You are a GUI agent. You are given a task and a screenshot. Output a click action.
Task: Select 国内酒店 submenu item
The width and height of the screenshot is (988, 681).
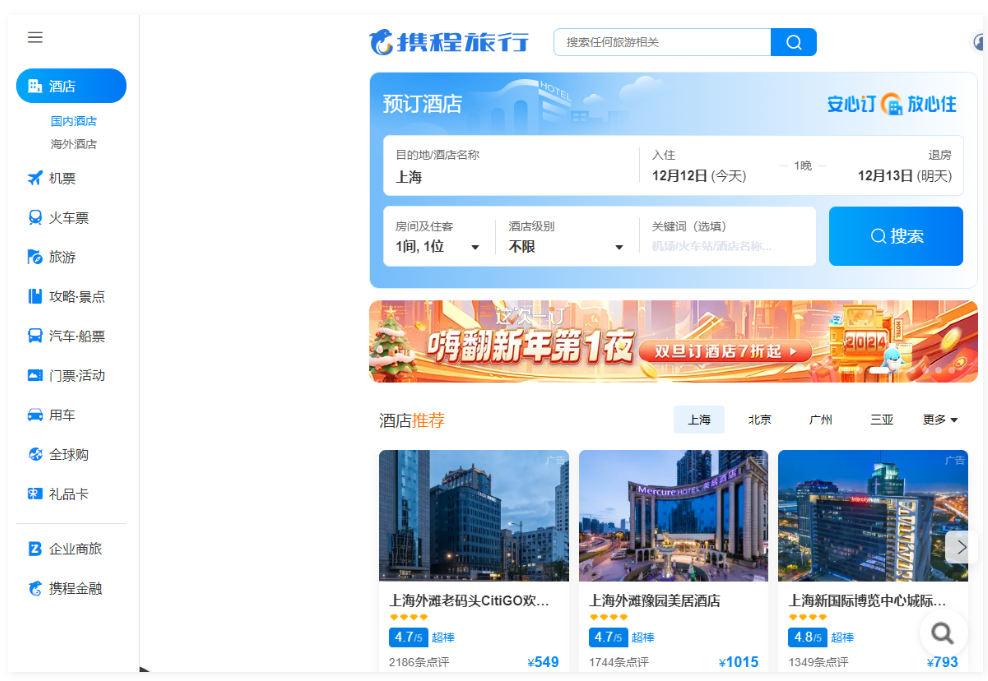pyautogui.click(x=74, y=121)
